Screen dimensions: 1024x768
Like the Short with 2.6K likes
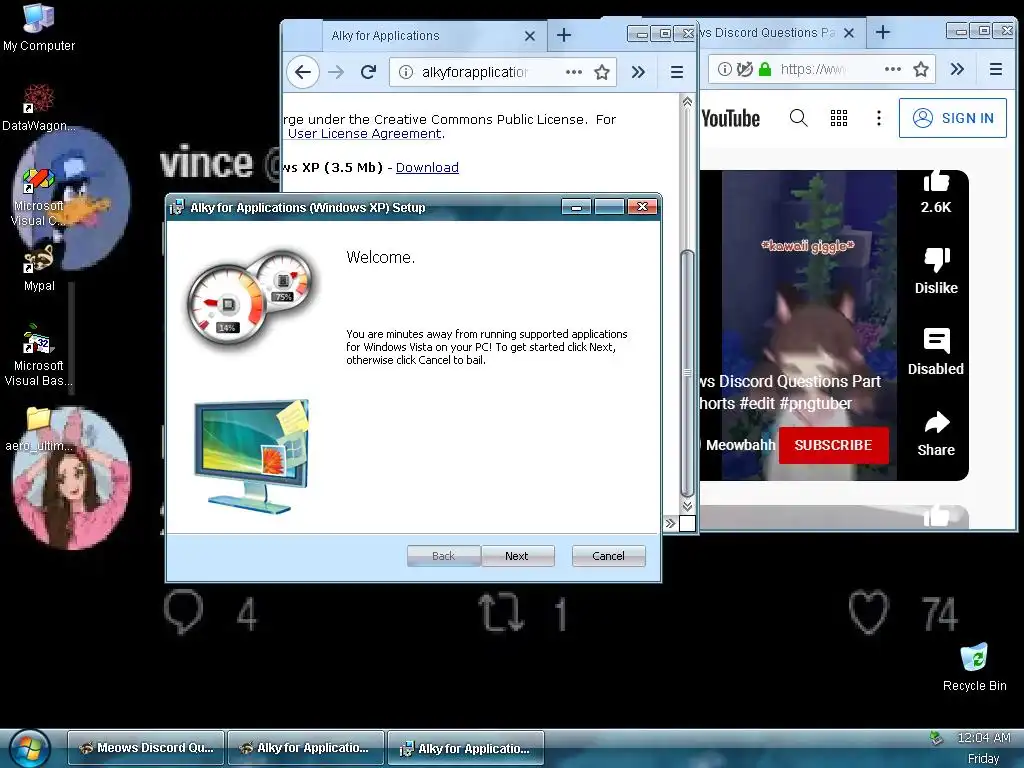point(936,191)
